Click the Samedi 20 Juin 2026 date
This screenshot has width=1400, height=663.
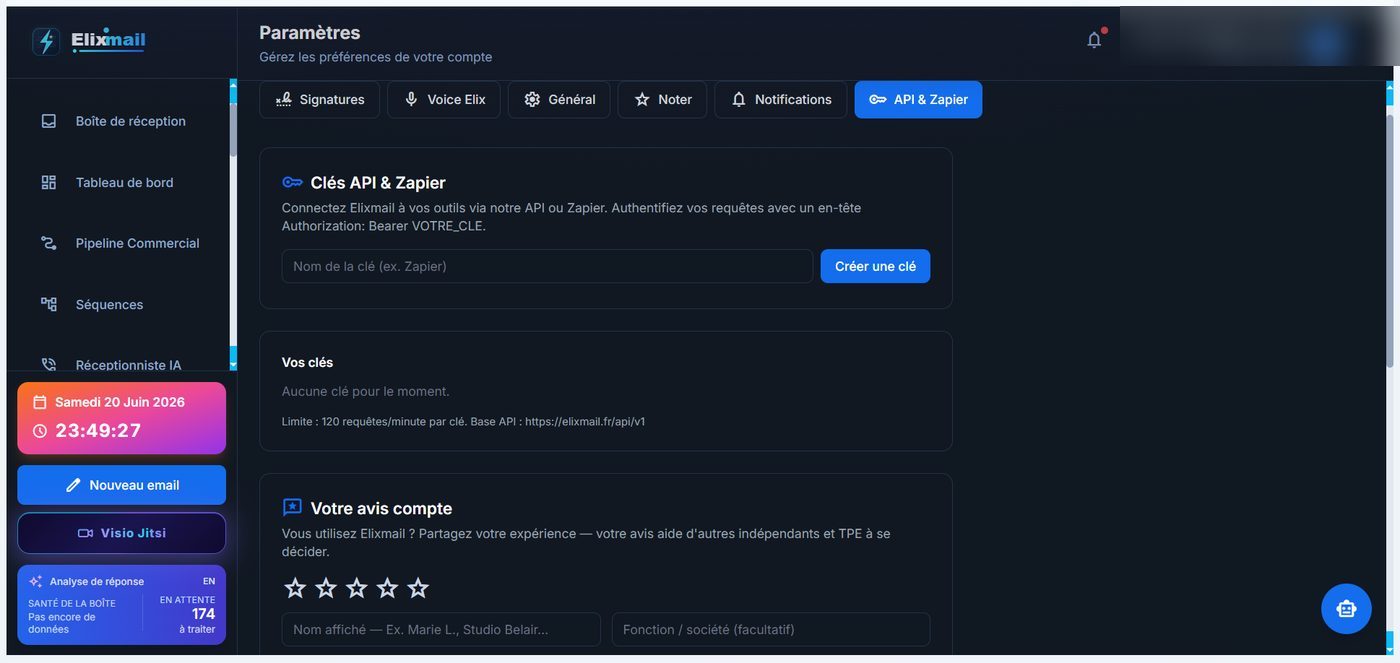120,402
